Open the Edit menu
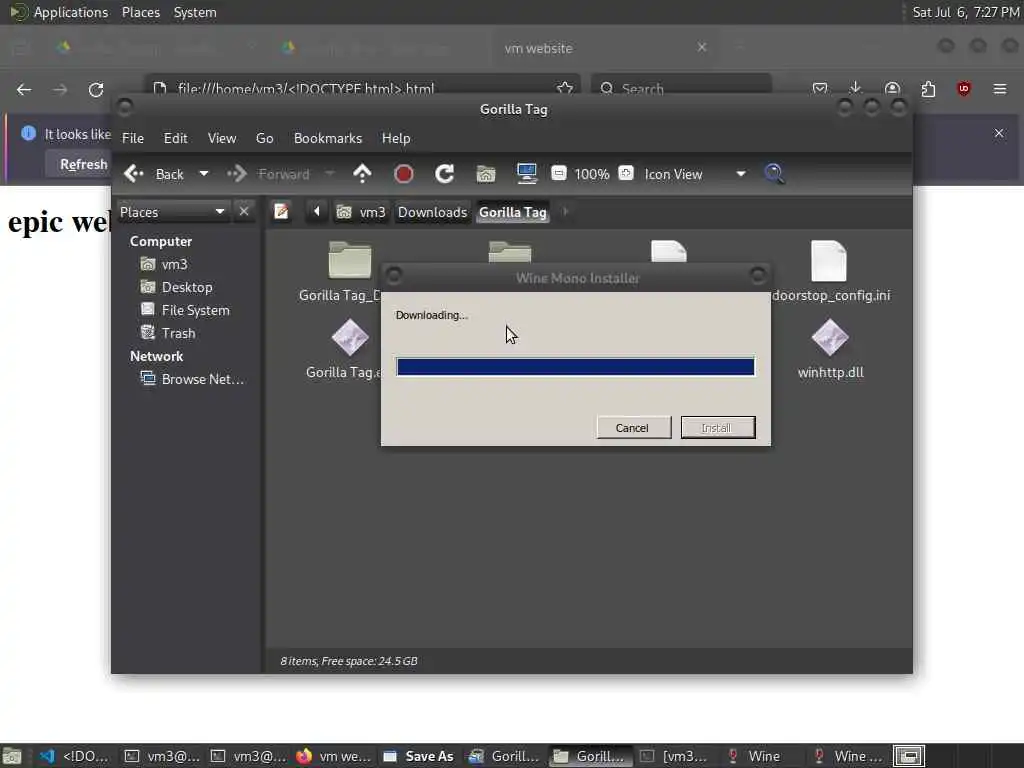Image resolution: width=1024 pixels, height=768 pixels. tap(175, 138)
